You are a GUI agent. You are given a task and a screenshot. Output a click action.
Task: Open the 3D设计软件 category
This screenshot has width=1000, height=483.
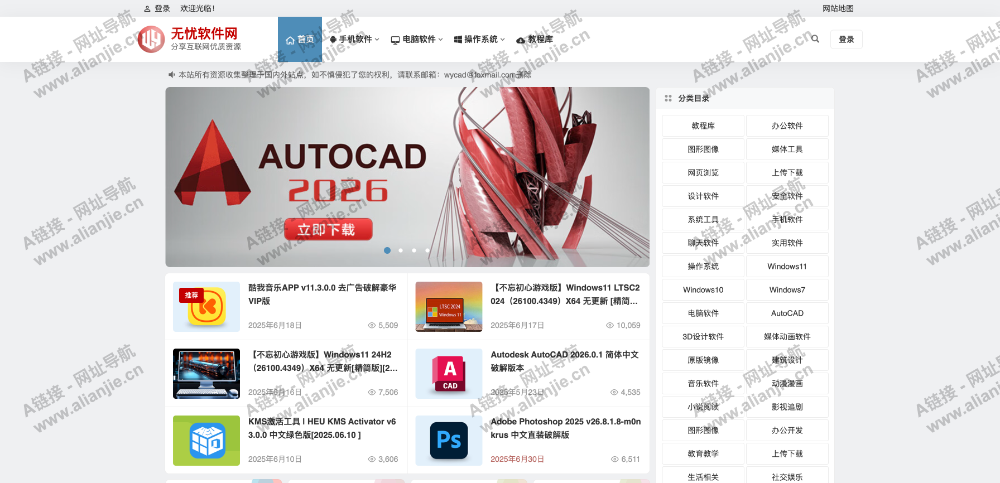[703, 336]
